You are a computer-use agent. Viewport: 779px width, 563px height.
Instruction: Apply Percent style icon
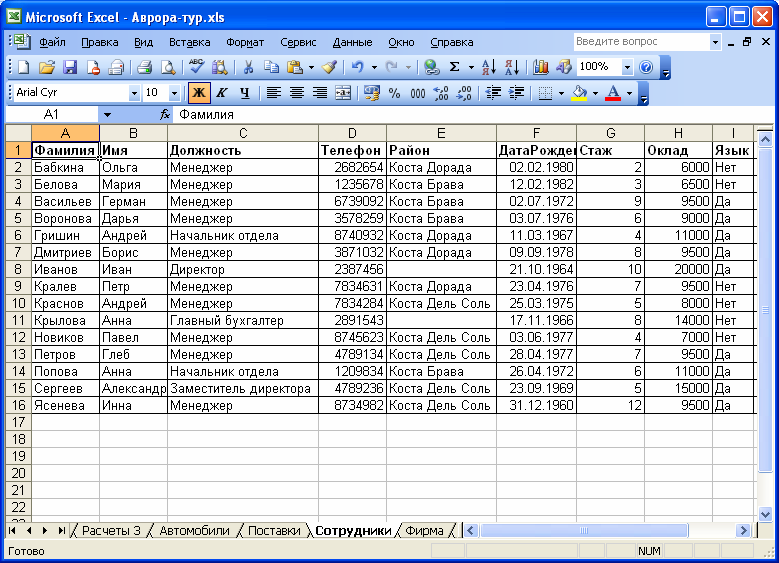tap(394, 93)
